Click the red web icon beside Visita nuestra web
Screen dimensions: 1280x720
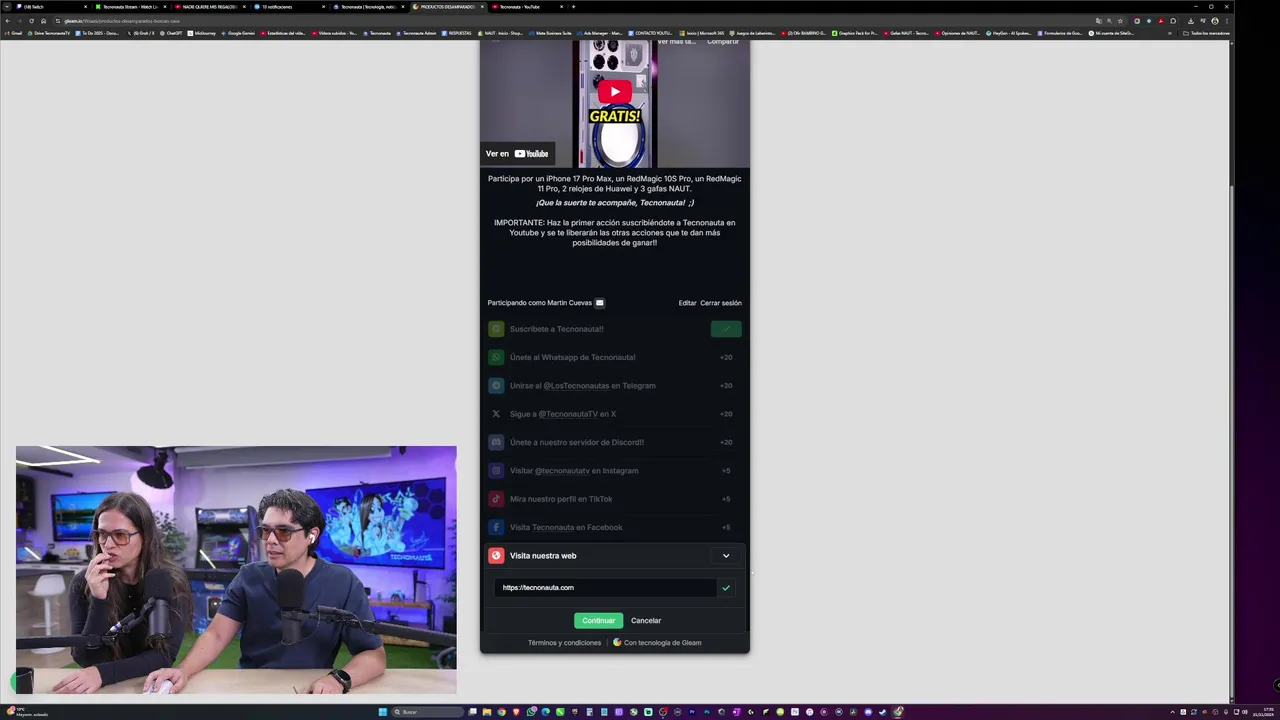click(496, 556)
